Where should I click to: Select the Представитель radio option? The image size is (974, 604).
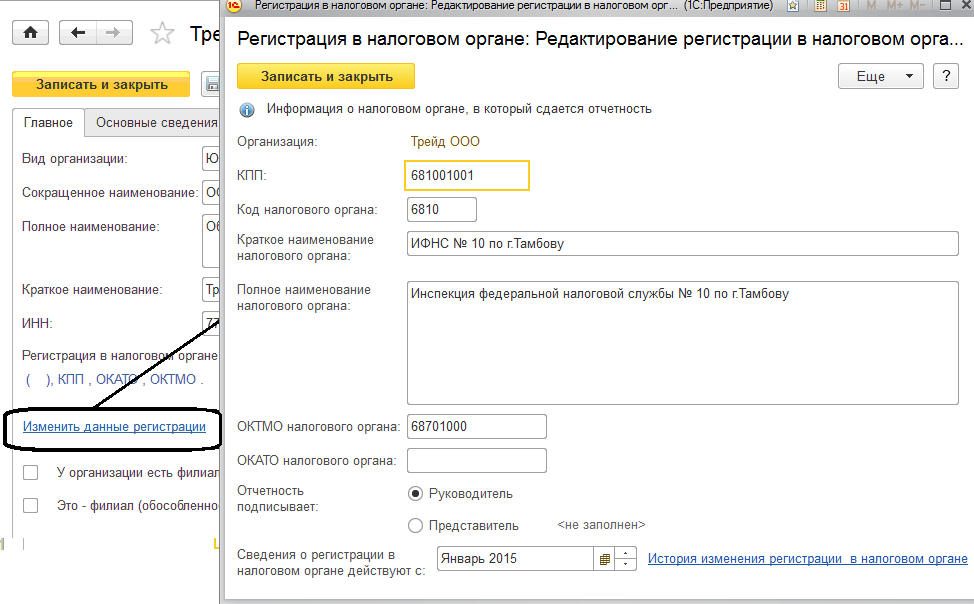coord(416,525)
